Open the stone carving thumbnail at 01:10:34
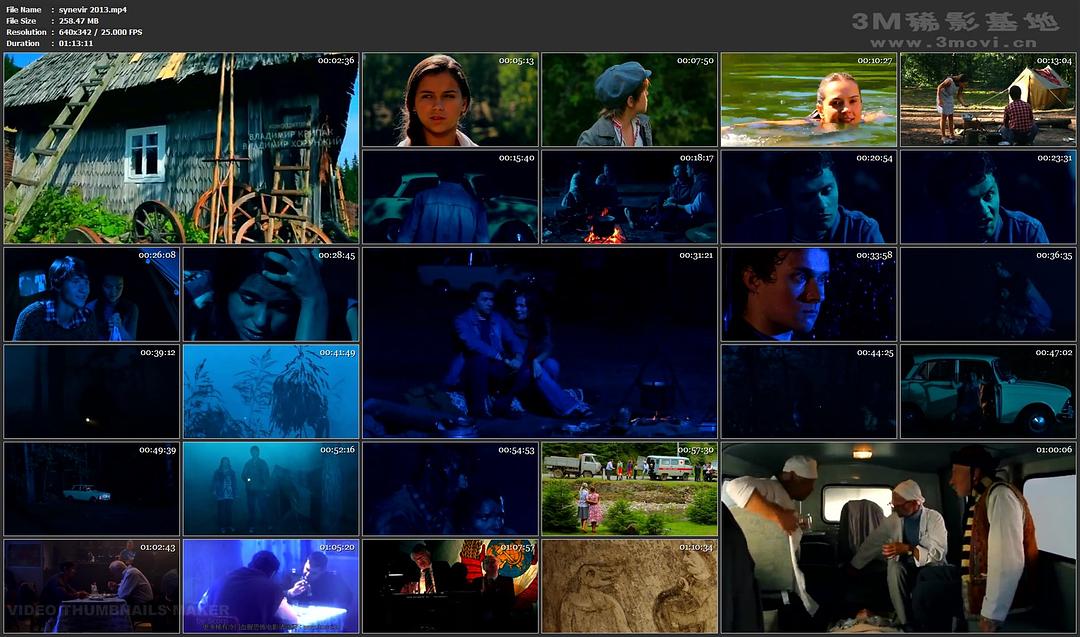1080x637 pixels. click(x=629, y=586)
